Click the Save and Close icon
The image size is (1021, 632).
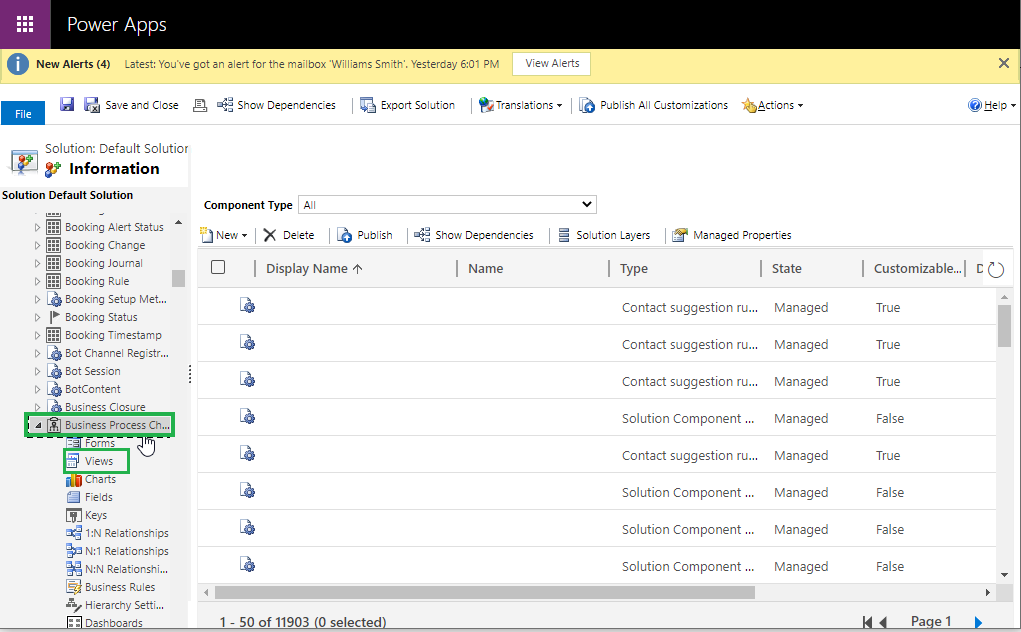click(x=92, y=105)
